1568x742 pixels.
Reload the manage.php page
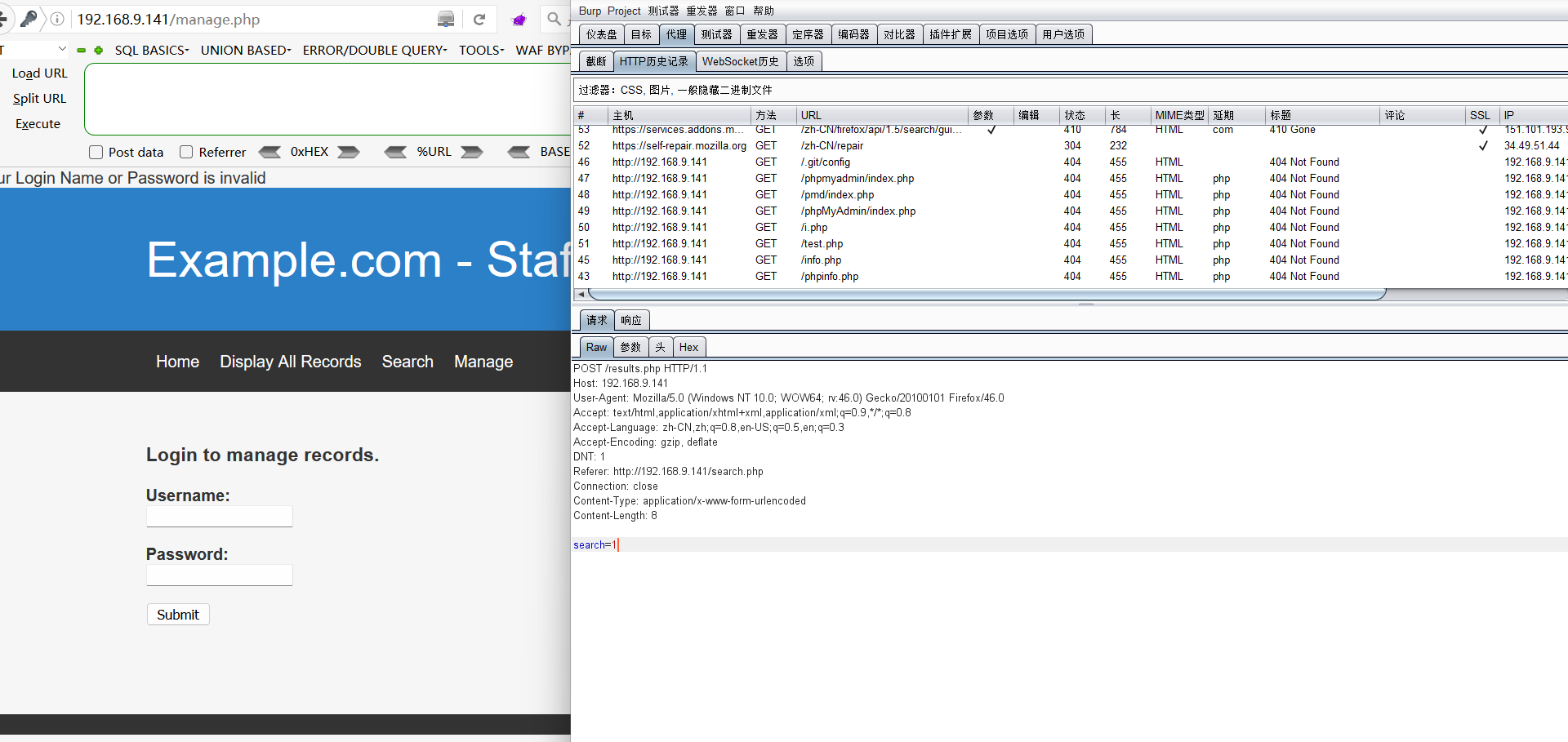pyautogui.click(x=479, y=20)
